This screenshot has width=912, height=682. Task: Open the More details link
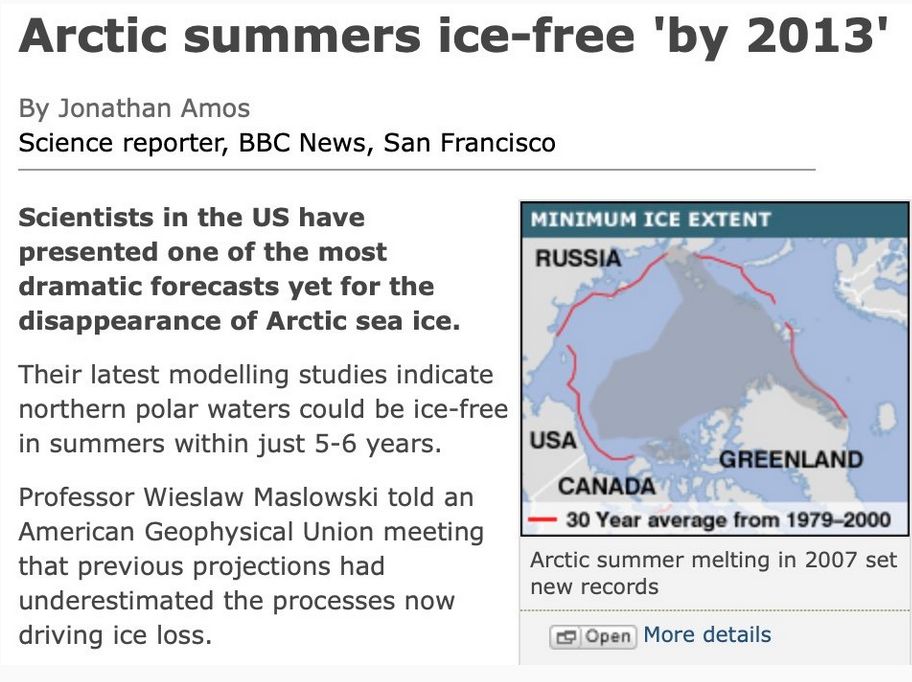pos(707,635)
